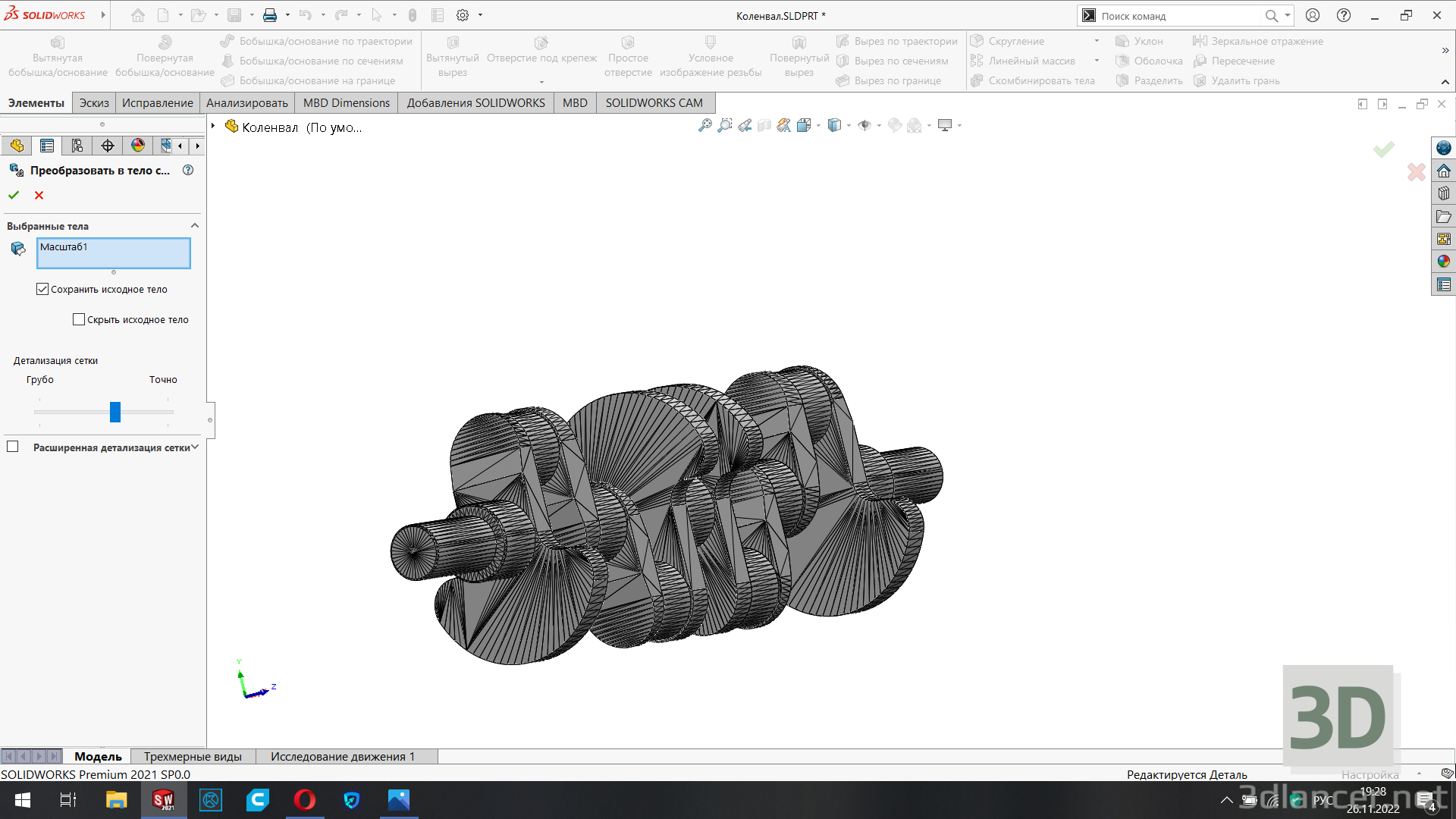Click the View Settings monitor icon

(945, 125)
